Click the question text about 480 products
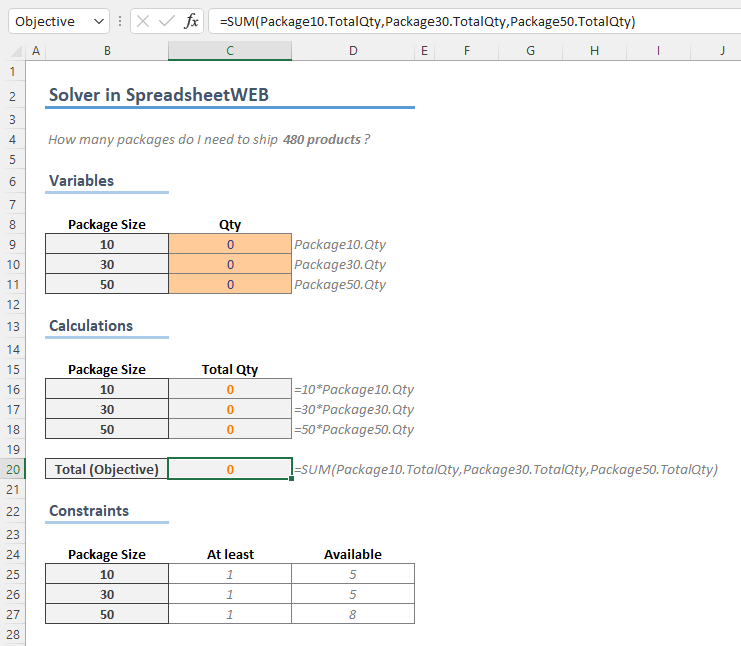Image resolution: width=741 pixels, height=646 pixels. click(x=209, y=139)
